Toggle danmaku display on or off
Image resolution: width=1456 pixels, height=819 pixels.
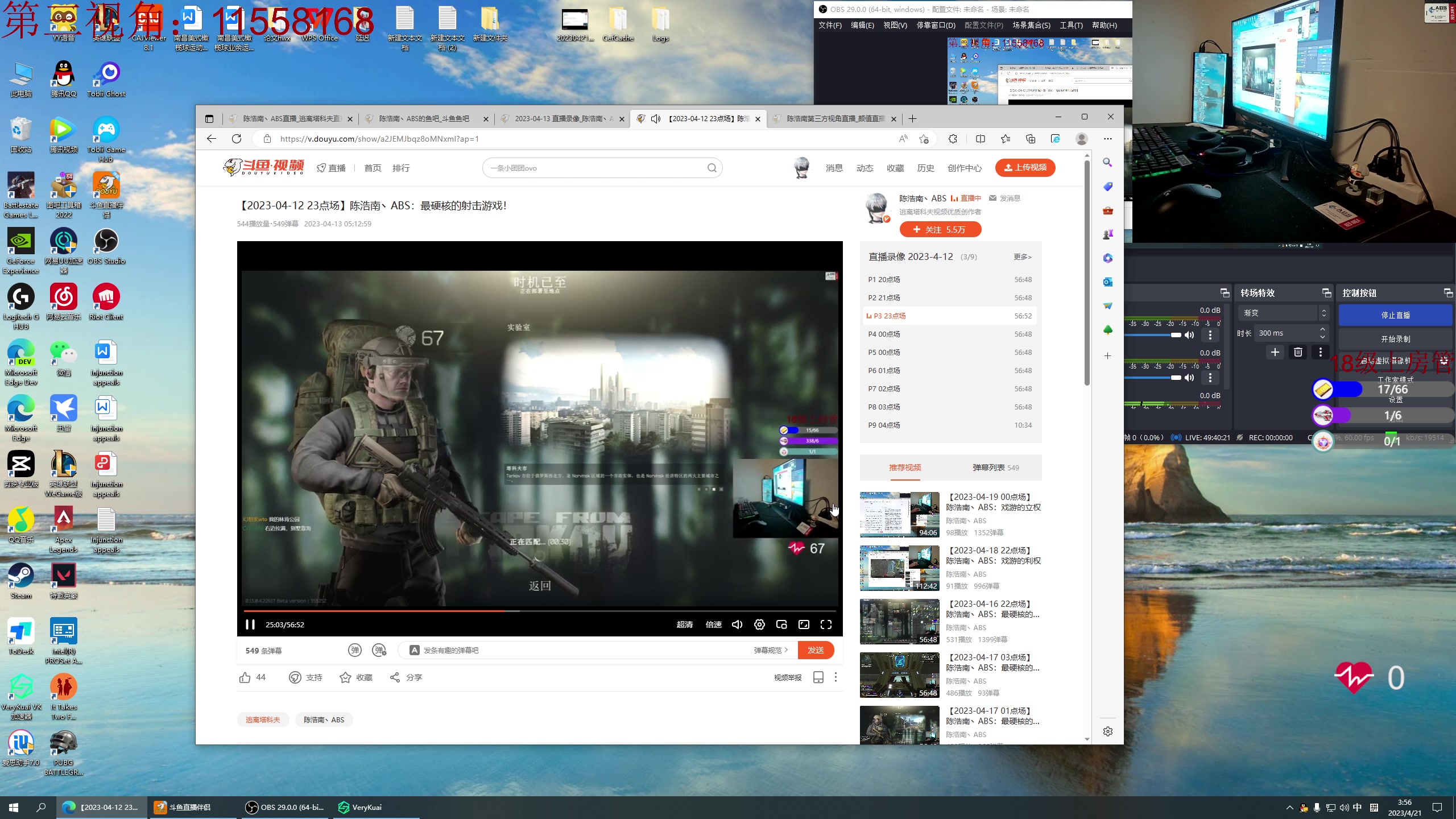coord(355,650)
